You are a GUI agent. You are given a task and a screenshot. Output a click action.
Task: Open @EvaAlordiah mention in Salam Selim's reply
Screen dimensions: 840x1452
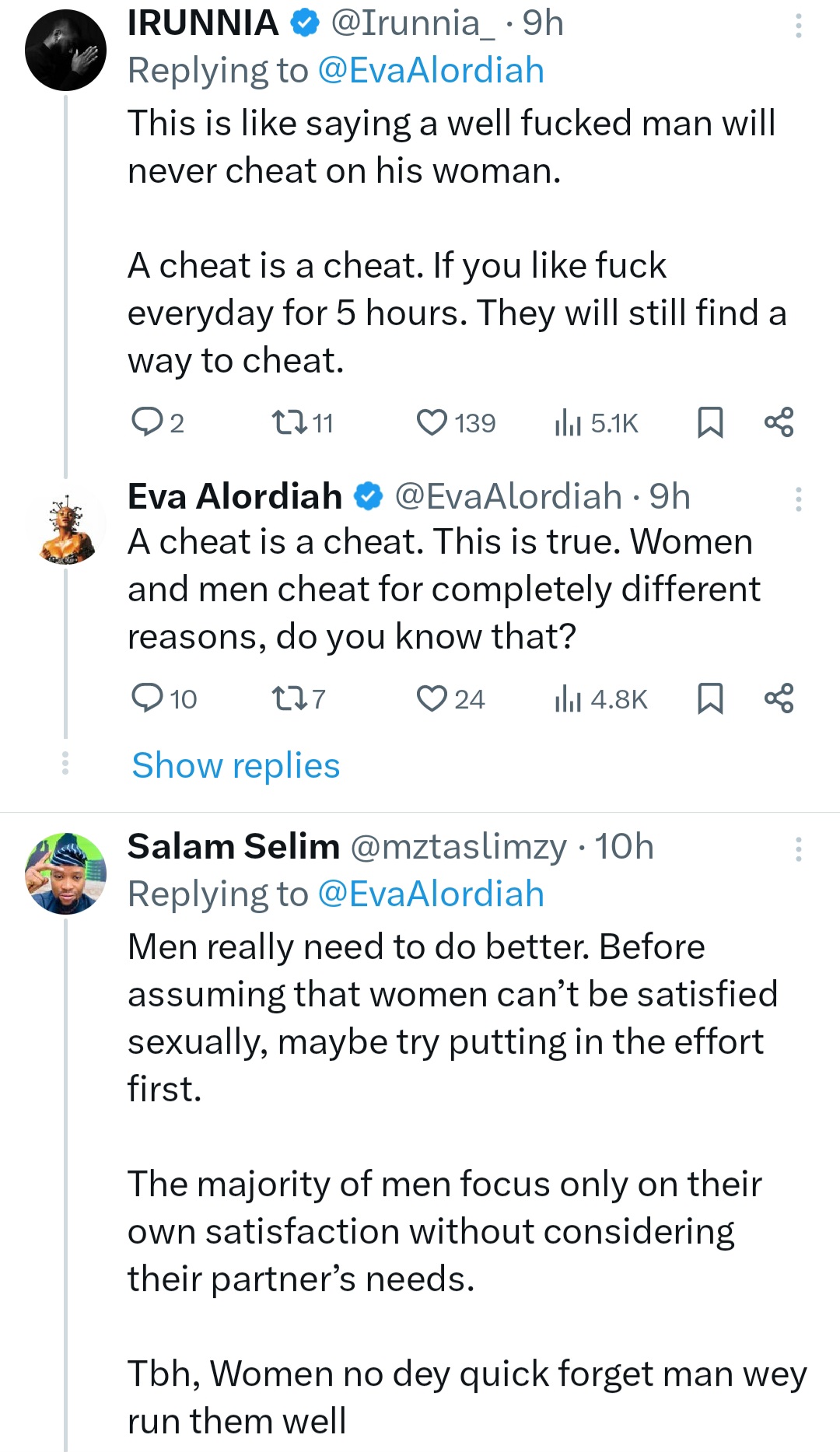[430, 894]
